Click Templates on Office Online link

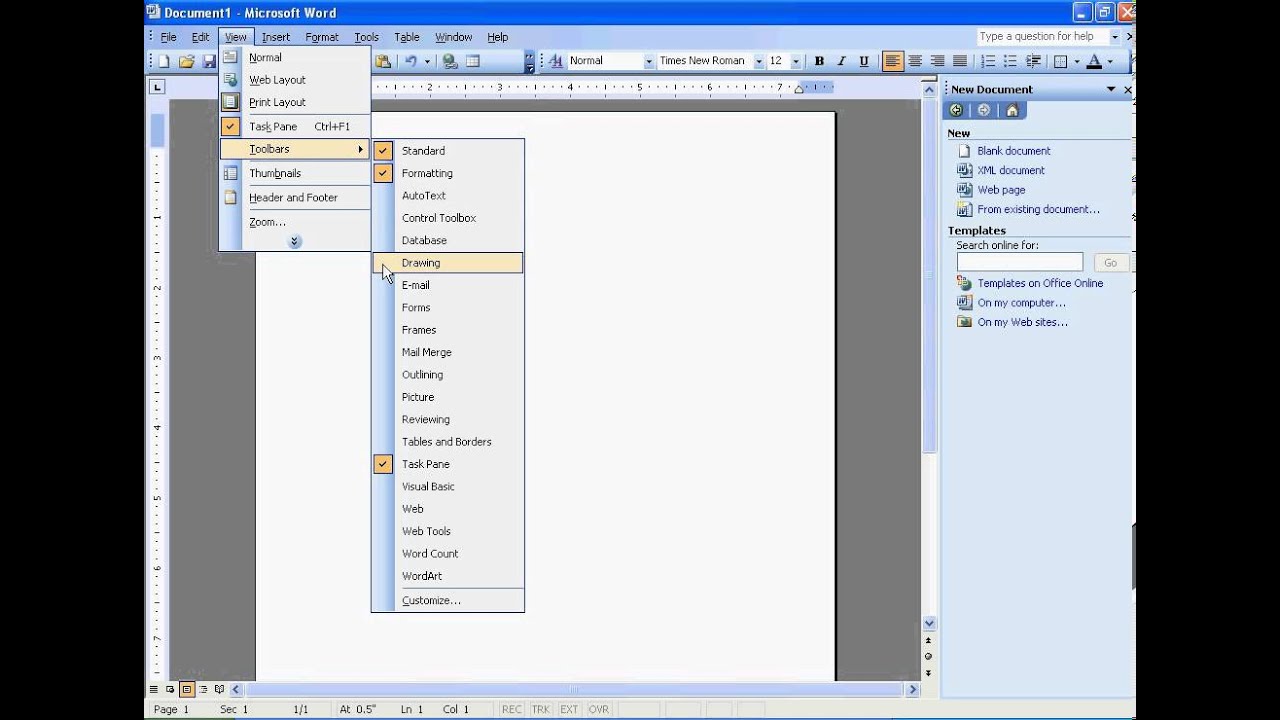click(1040, 283)
